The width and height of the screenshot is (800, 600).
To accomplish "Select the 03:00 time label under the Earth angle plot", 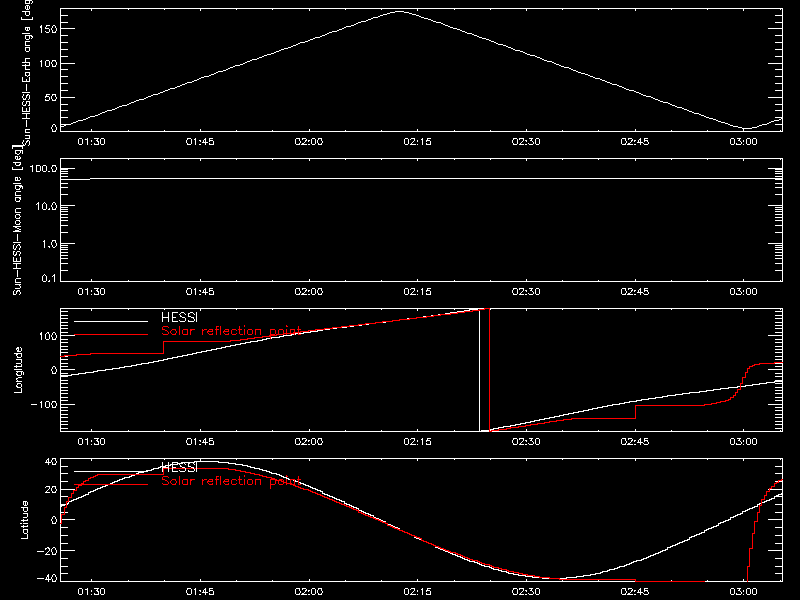I will click(x=743, y=141).
